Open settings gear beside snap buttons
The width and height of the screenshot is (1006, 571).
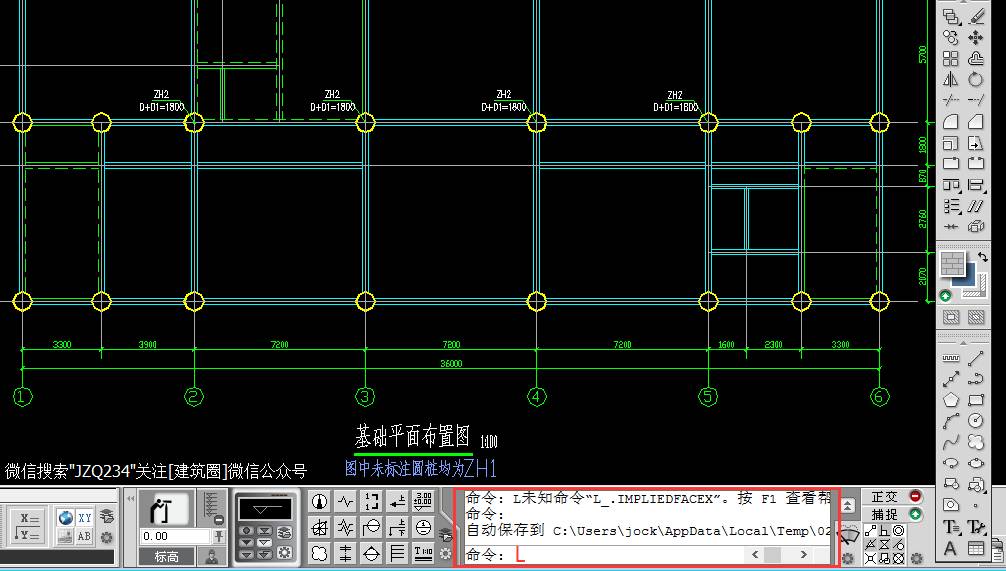click(917, 558)
